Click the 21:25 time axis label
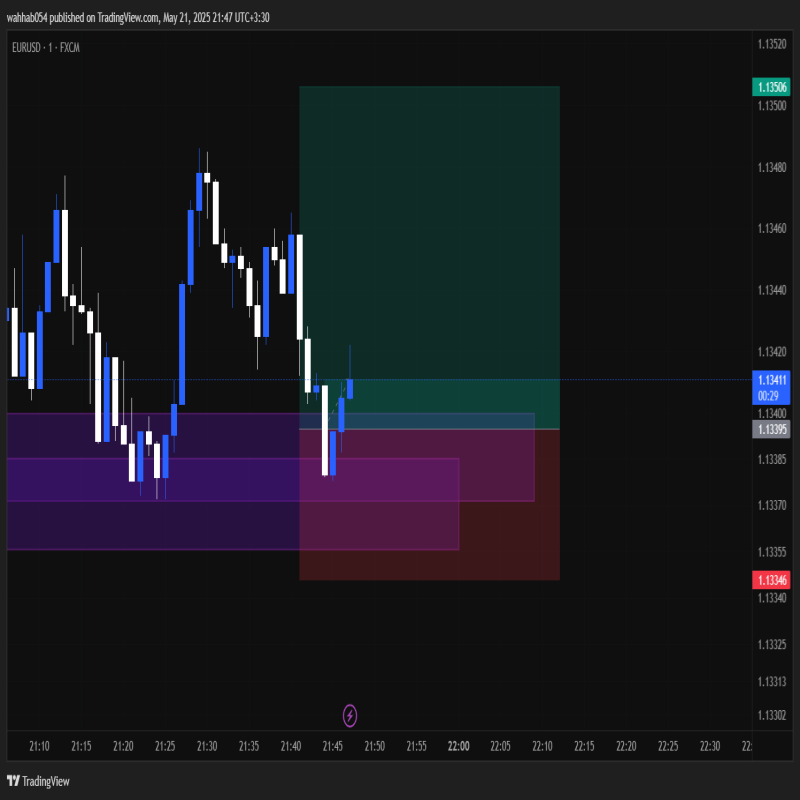Screen dimensions: 800x800 point(165,746)
